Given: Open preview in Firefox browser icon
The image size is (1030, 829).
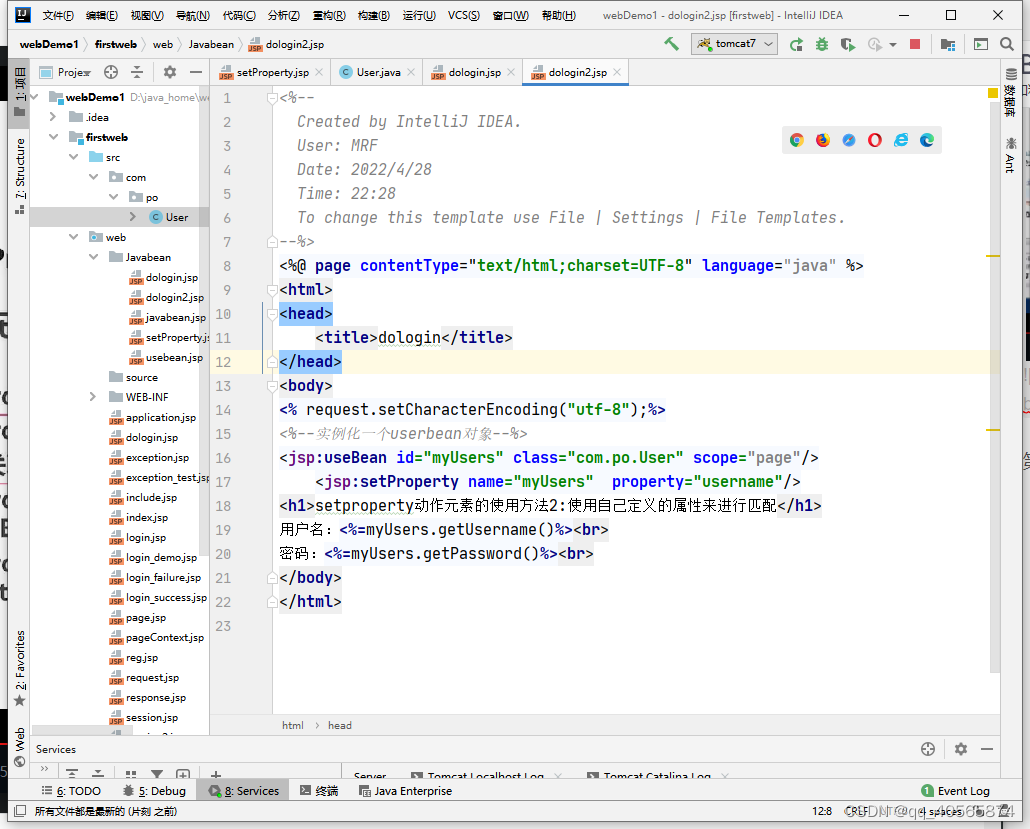Looking at the screenshot, I should [823, 140].
